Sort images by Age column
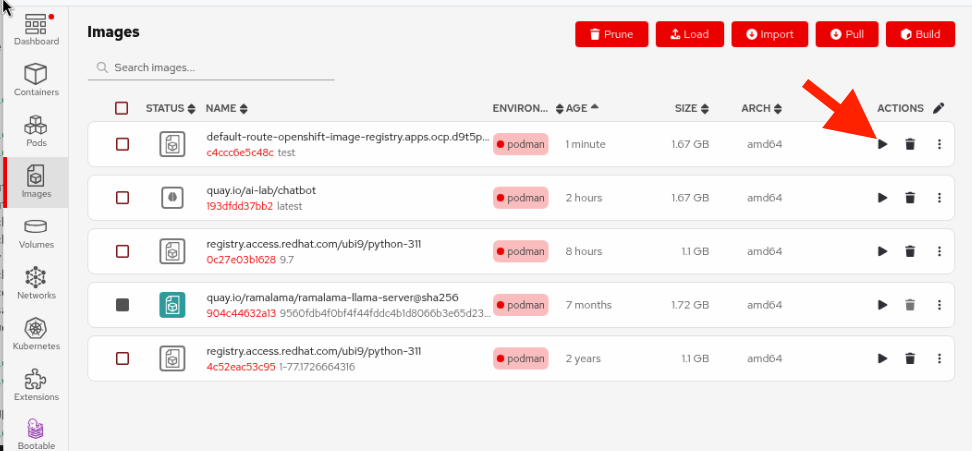The height and width of the screenshot is (451, 972). (581, 108)
